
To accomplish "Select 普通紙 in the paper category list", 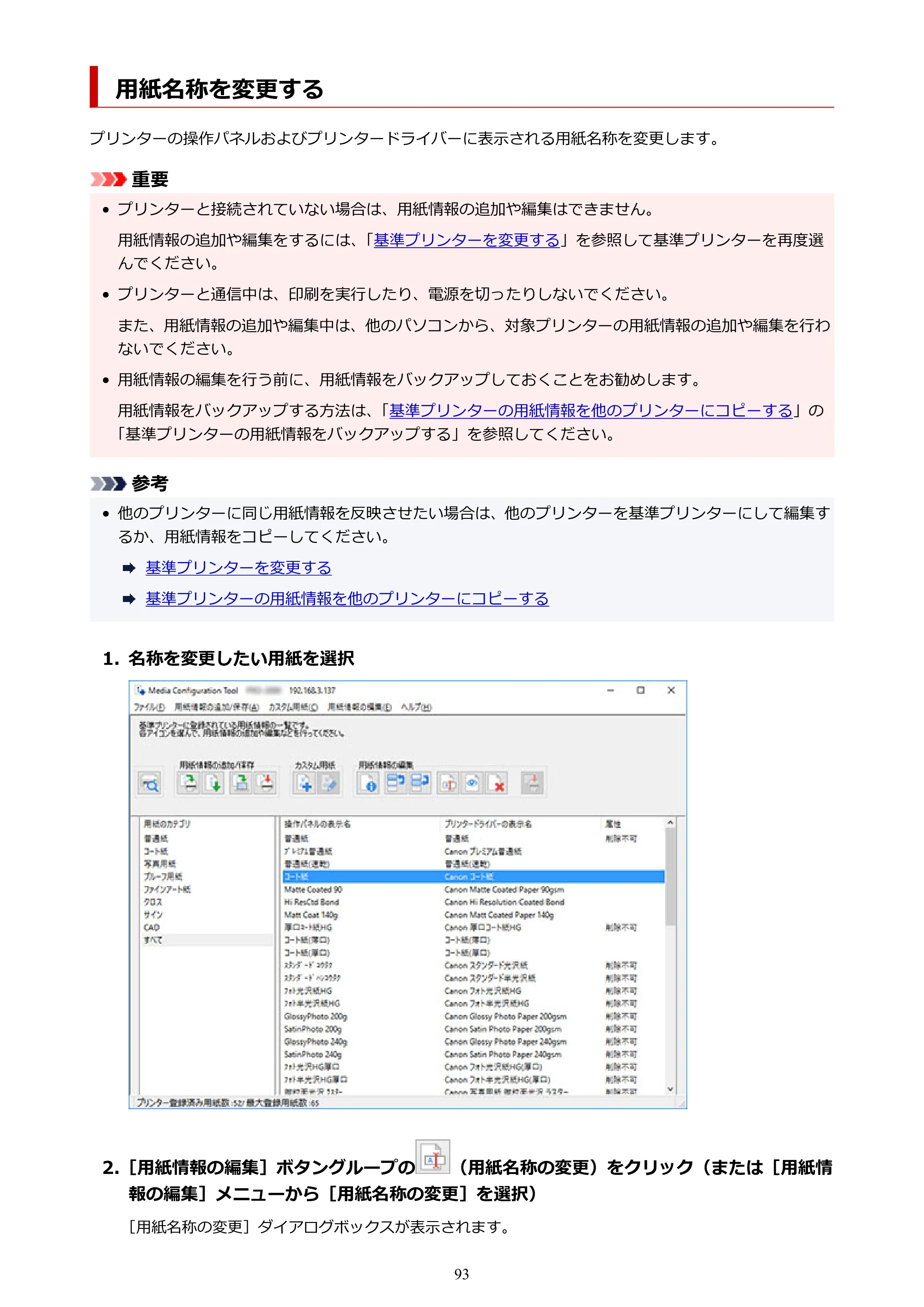I will 156,839.
